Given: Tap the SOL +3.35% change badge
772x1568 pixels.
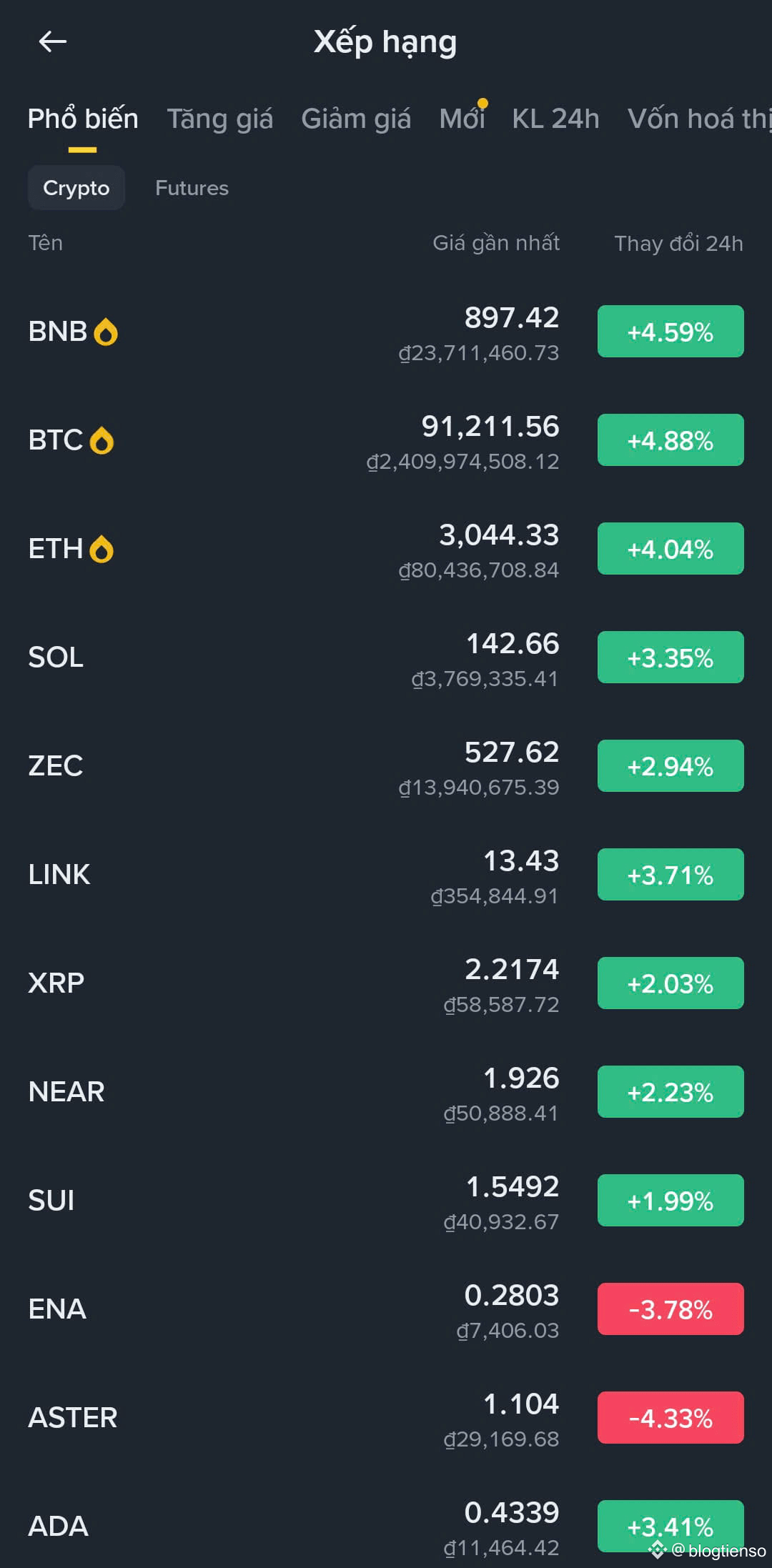Looking at the screenshot, I should click(x=670, y=658).
